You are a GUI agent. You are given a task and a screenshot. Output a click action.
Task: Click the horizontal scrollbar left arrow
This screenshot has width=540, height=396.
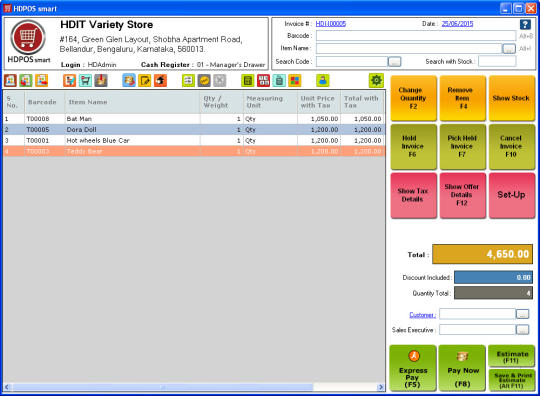7,387
